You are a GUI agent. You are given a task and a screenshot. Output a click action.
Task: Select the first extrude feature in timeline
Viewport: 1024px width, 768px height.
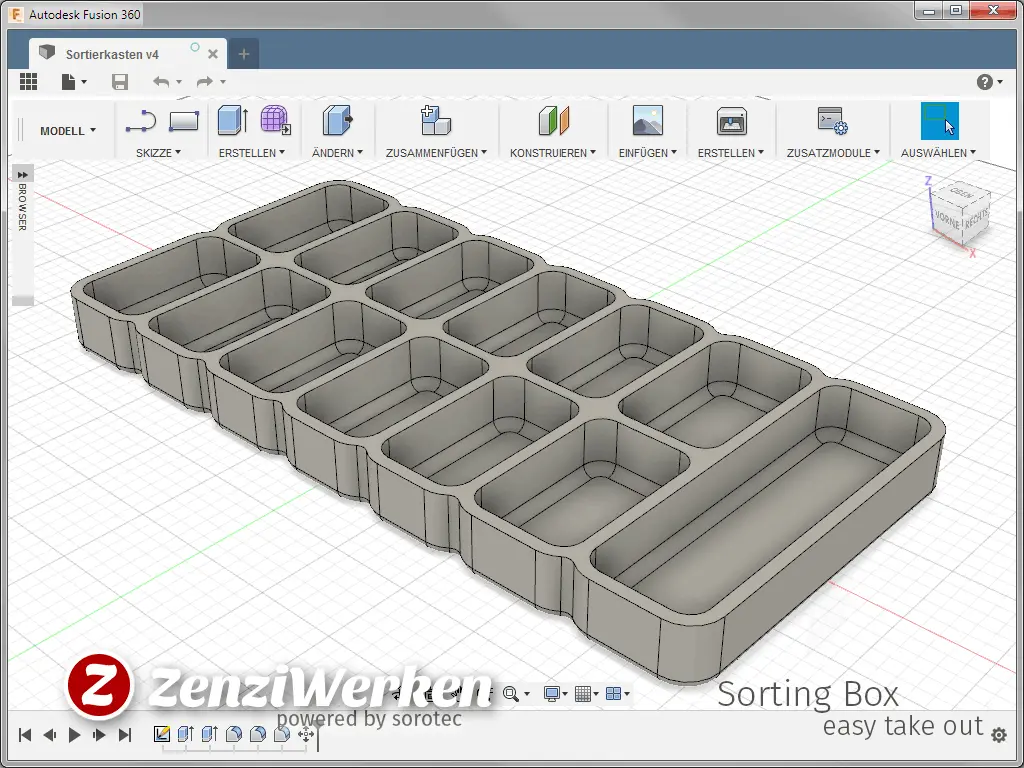(x=186, y=734)
